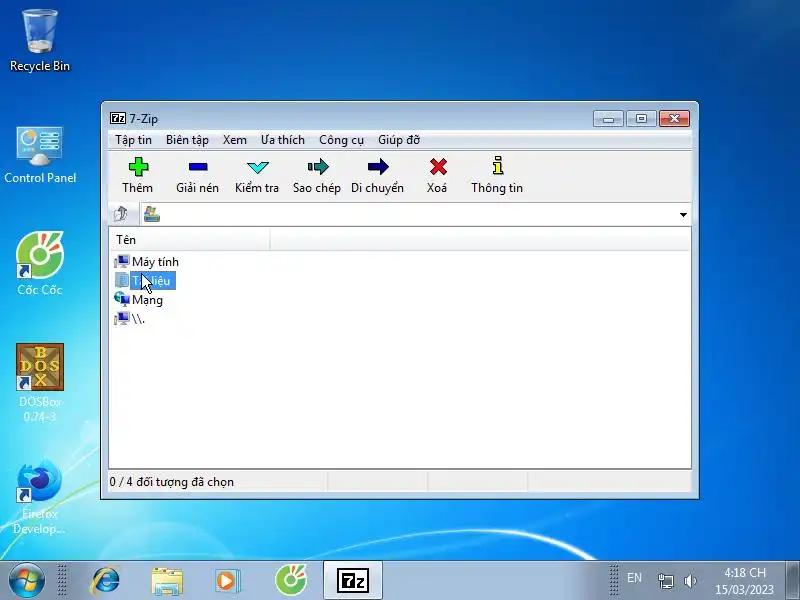Click the Kiểm tra (Test) checkmark icon
The image size is (800, 600).
coord(257,167)
